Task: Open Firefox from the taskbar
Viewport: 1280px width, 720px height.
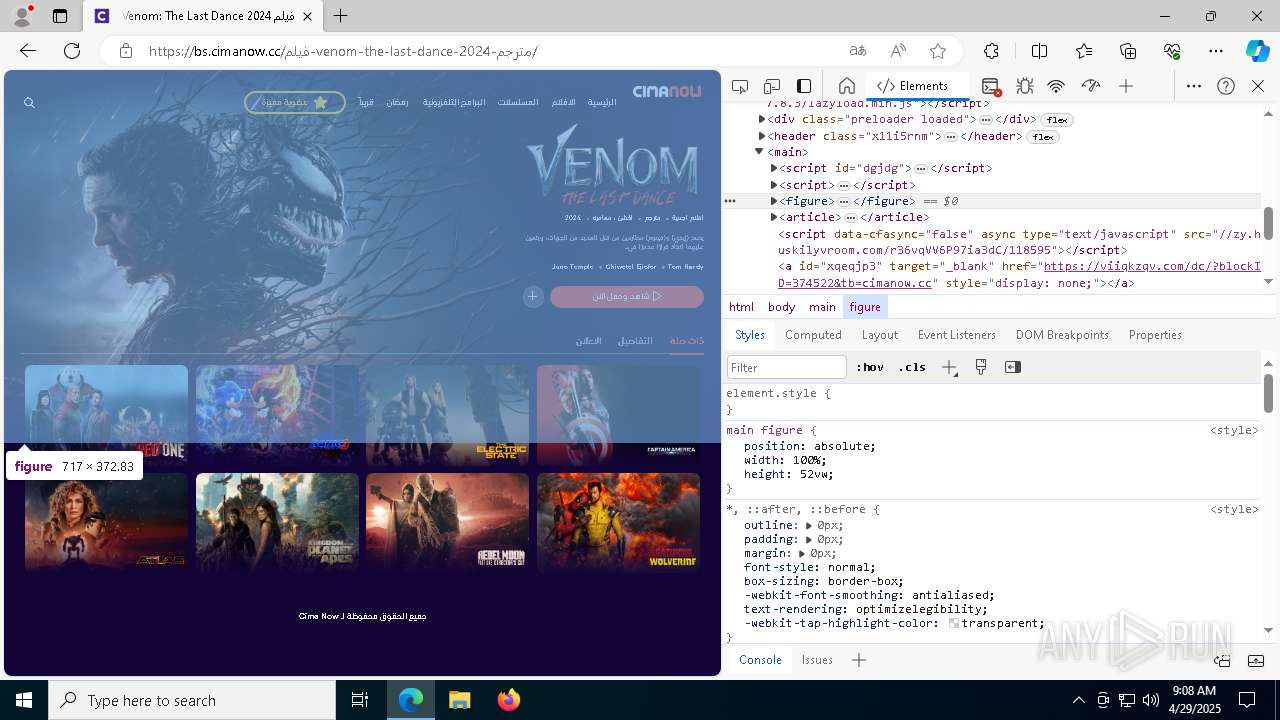Action: (509, 700)
